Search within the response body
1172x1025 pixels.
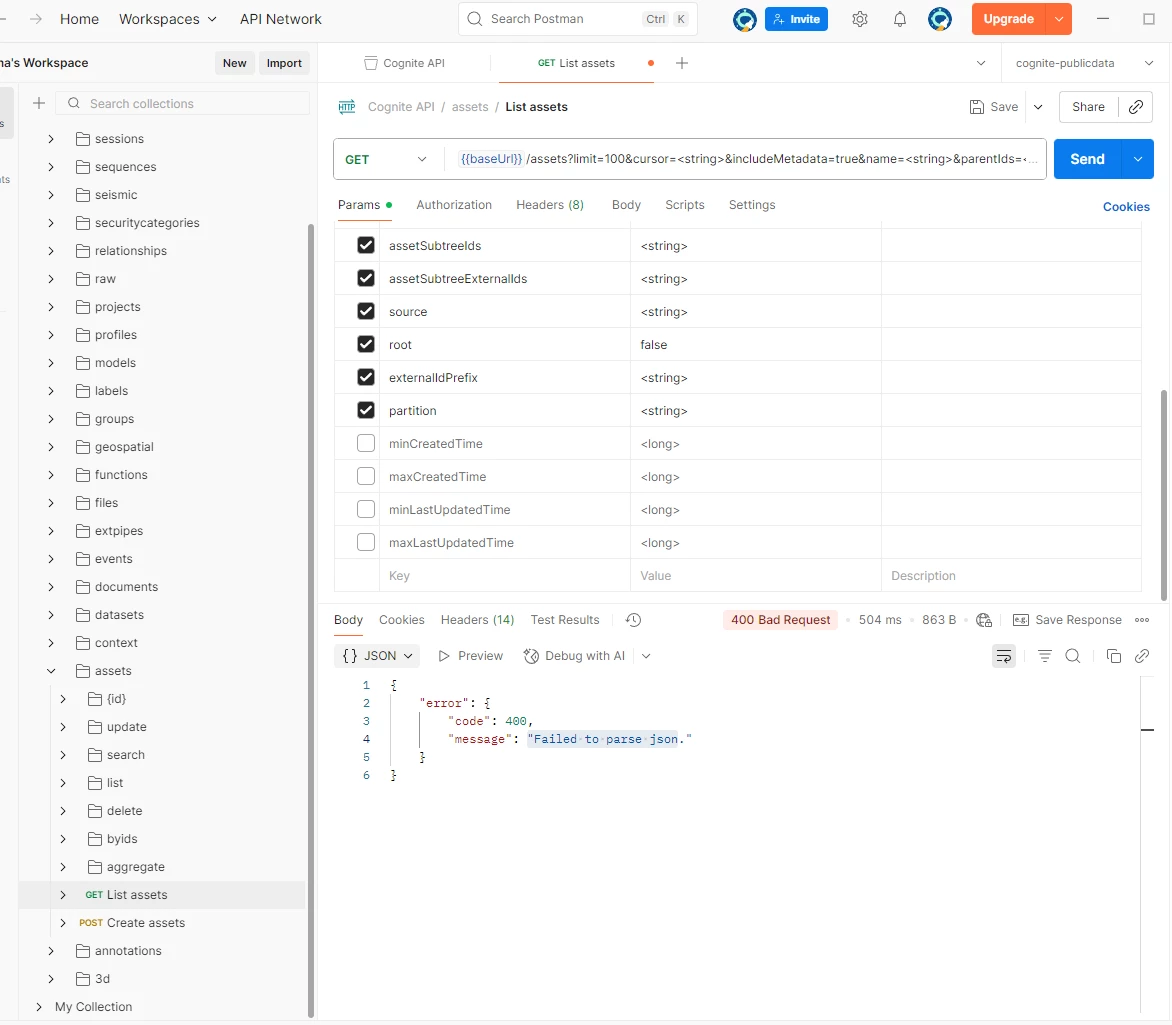[1073, 656]
